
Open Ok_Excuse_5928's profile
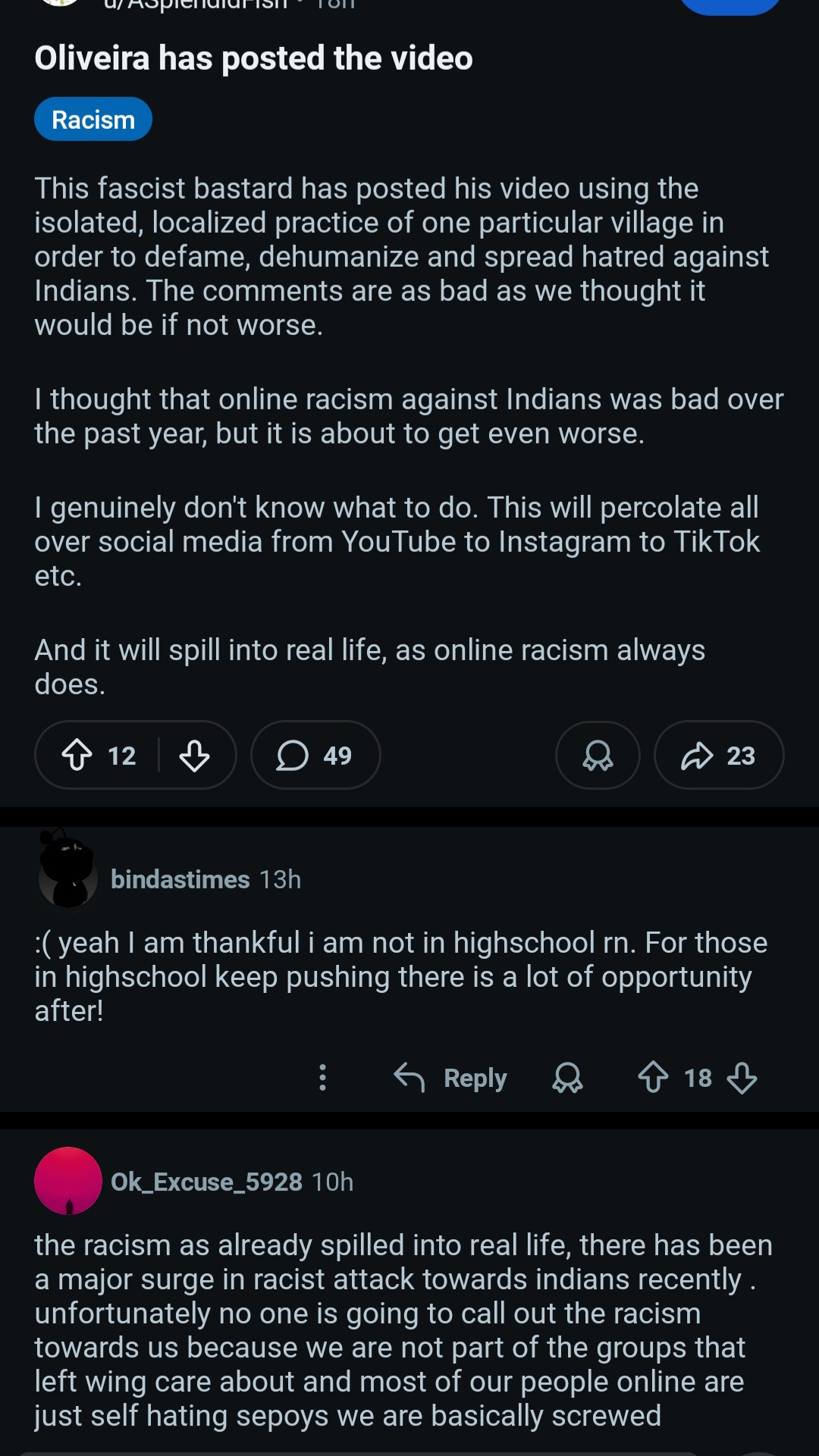coord(205,1182)
